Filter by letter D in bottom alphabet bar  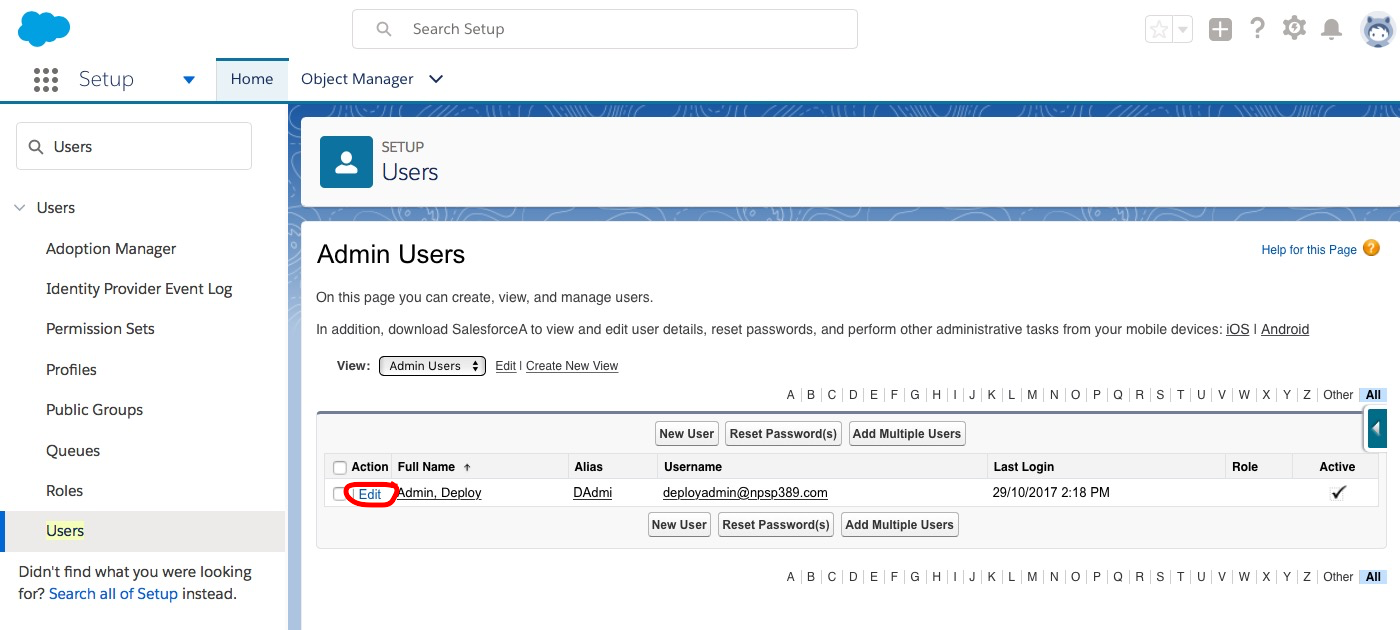853,577
